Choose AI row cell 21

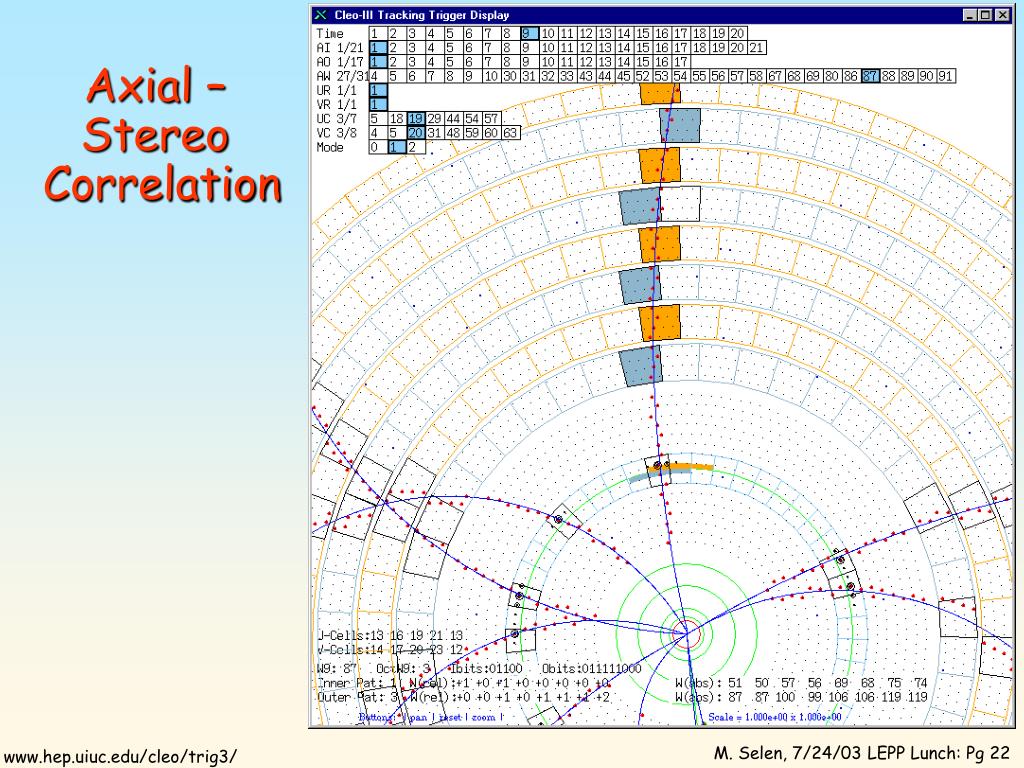click(756, 48)
